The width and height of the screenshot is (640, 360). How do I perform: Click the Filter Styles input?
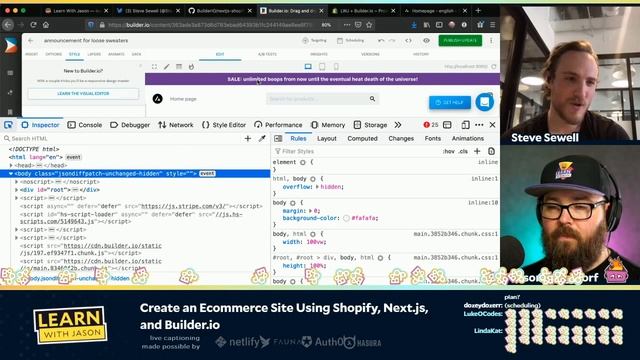pyautogui.click(x=355, y=151)
